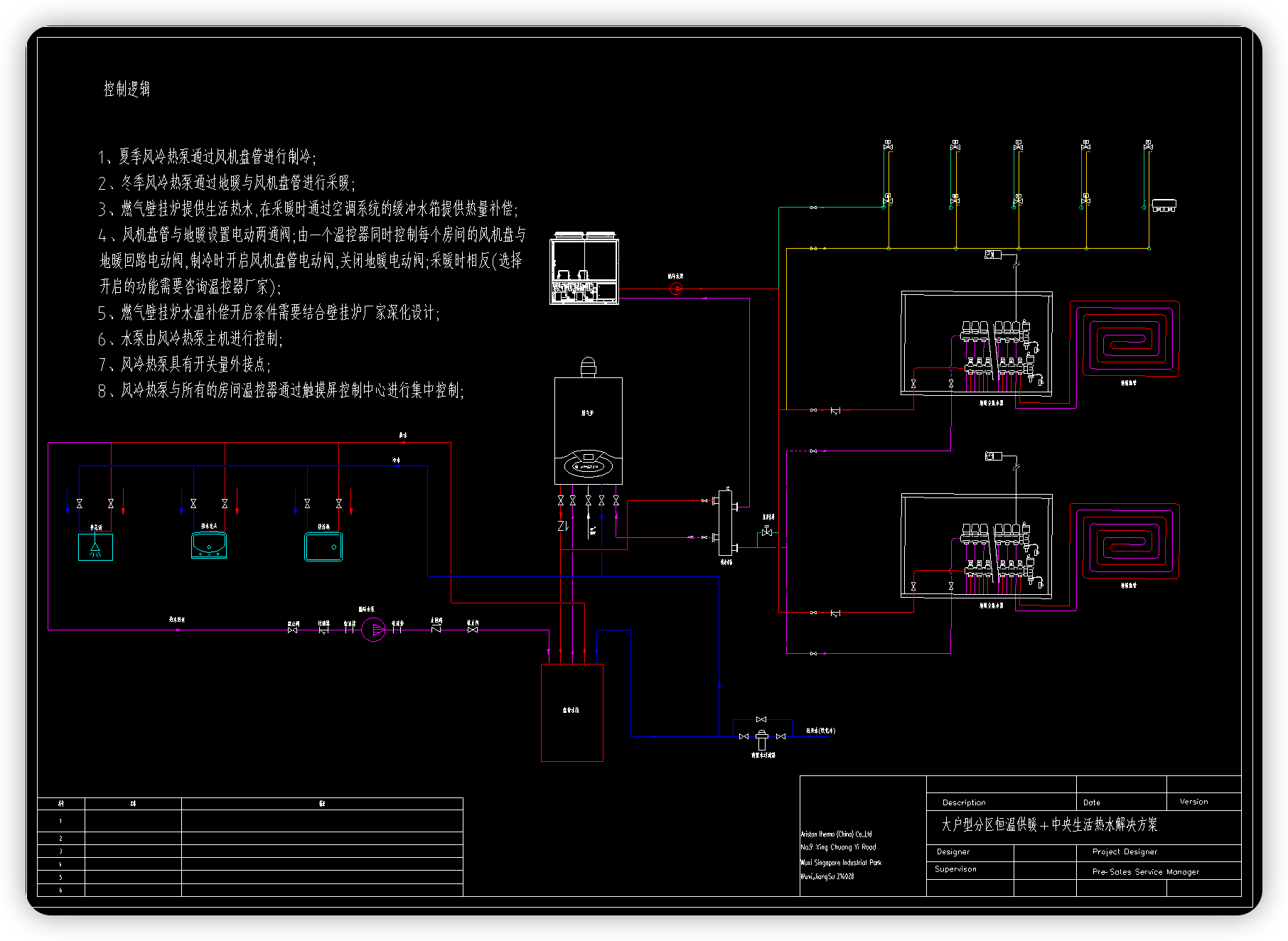This screenshot has height=941, width=1288.
Task: Select note 7 about 开关量外接点
Action: (x=184, y=364)
